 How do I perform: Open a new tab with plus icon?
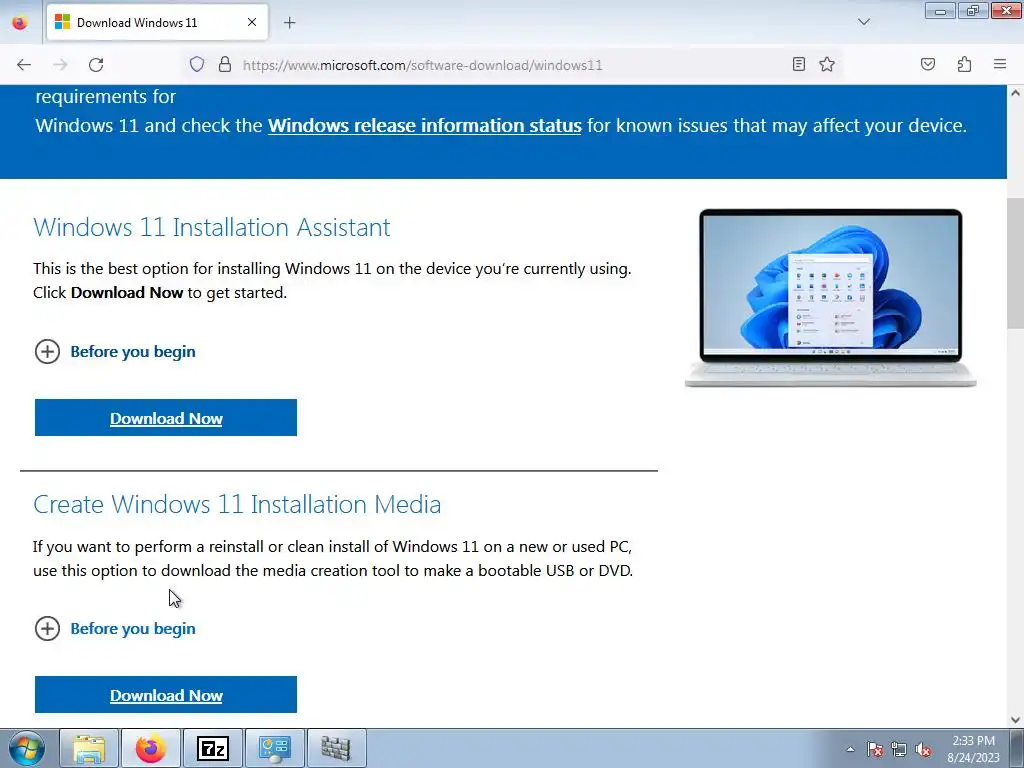289,23
